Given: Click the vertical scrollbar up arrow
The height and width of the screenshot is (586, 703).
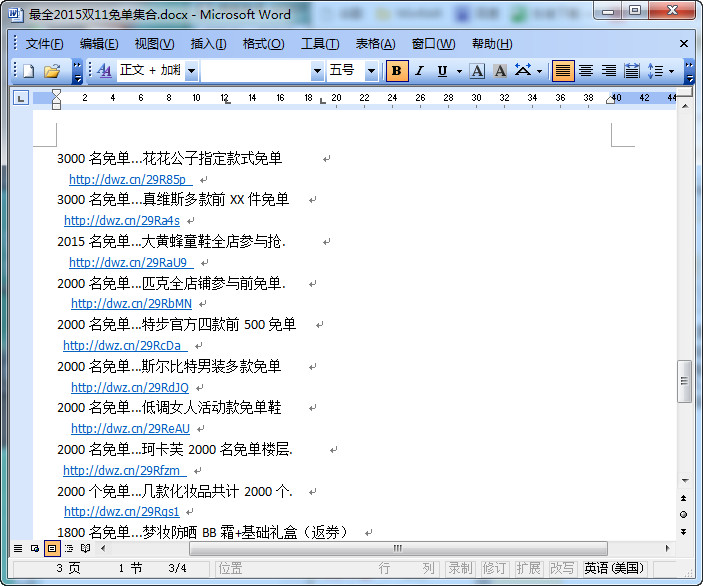Looking at the screenshot, I should (685, 106).
